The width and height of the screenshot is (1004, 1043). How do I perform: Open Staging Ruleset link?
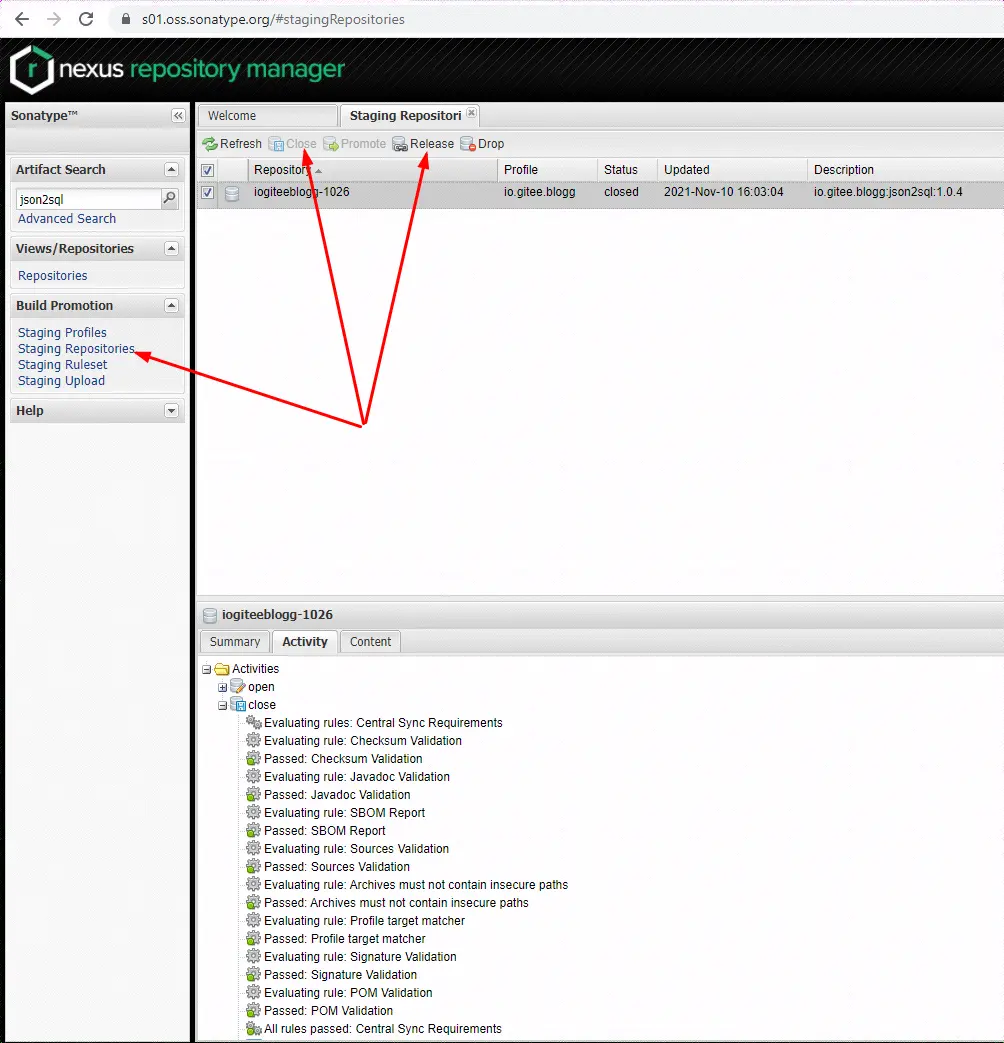[63, 365]
